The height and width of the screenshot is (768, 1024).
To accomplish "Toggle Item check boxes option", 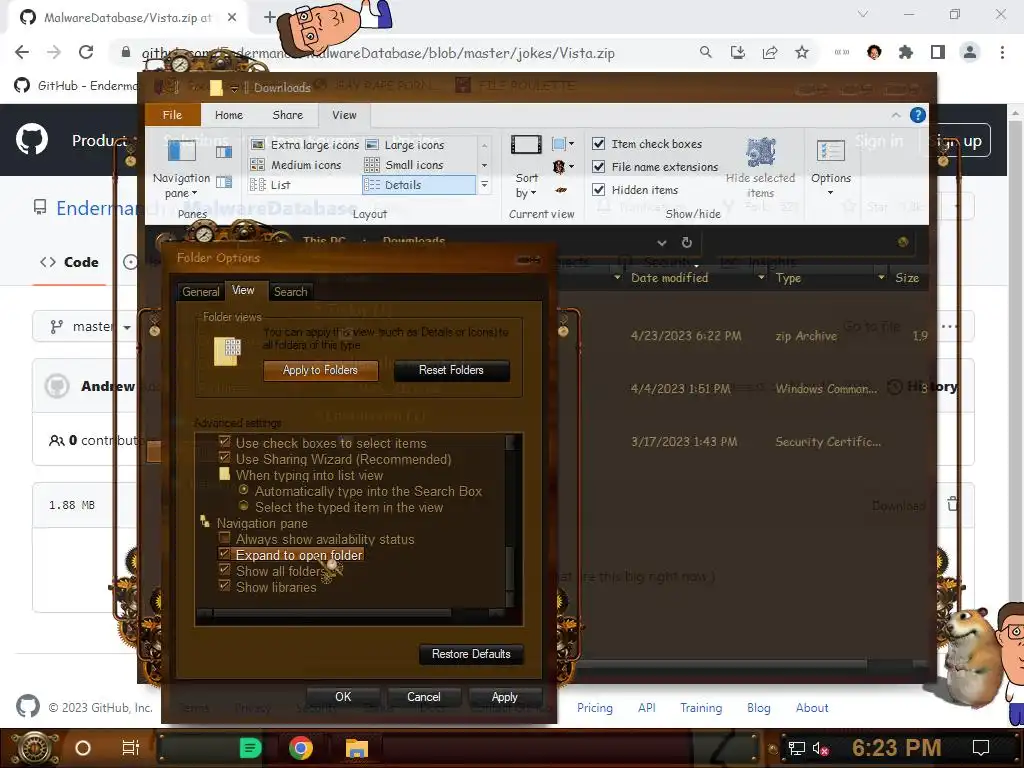I will [x=598, y=144].
